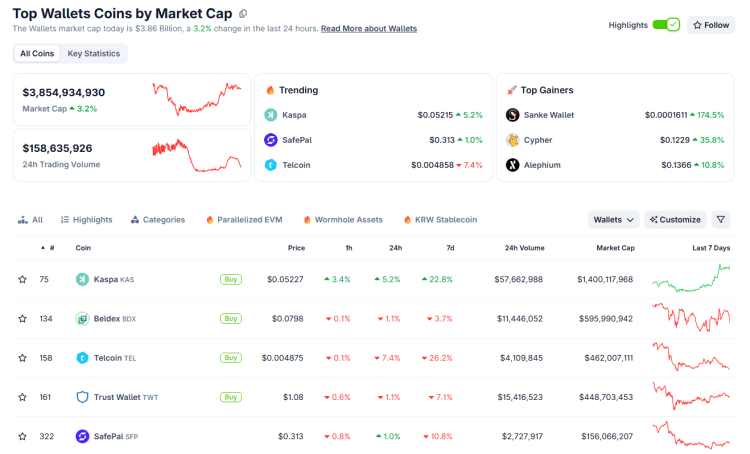Click the Alephium icon in Top Gainers
750x454 pixels.
(513, 165)
